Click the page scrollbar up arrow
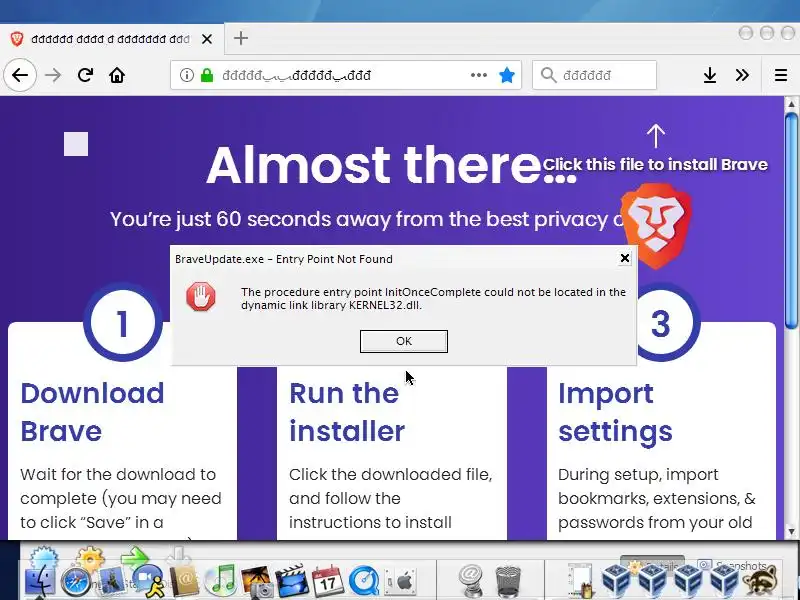 point(791,104)
